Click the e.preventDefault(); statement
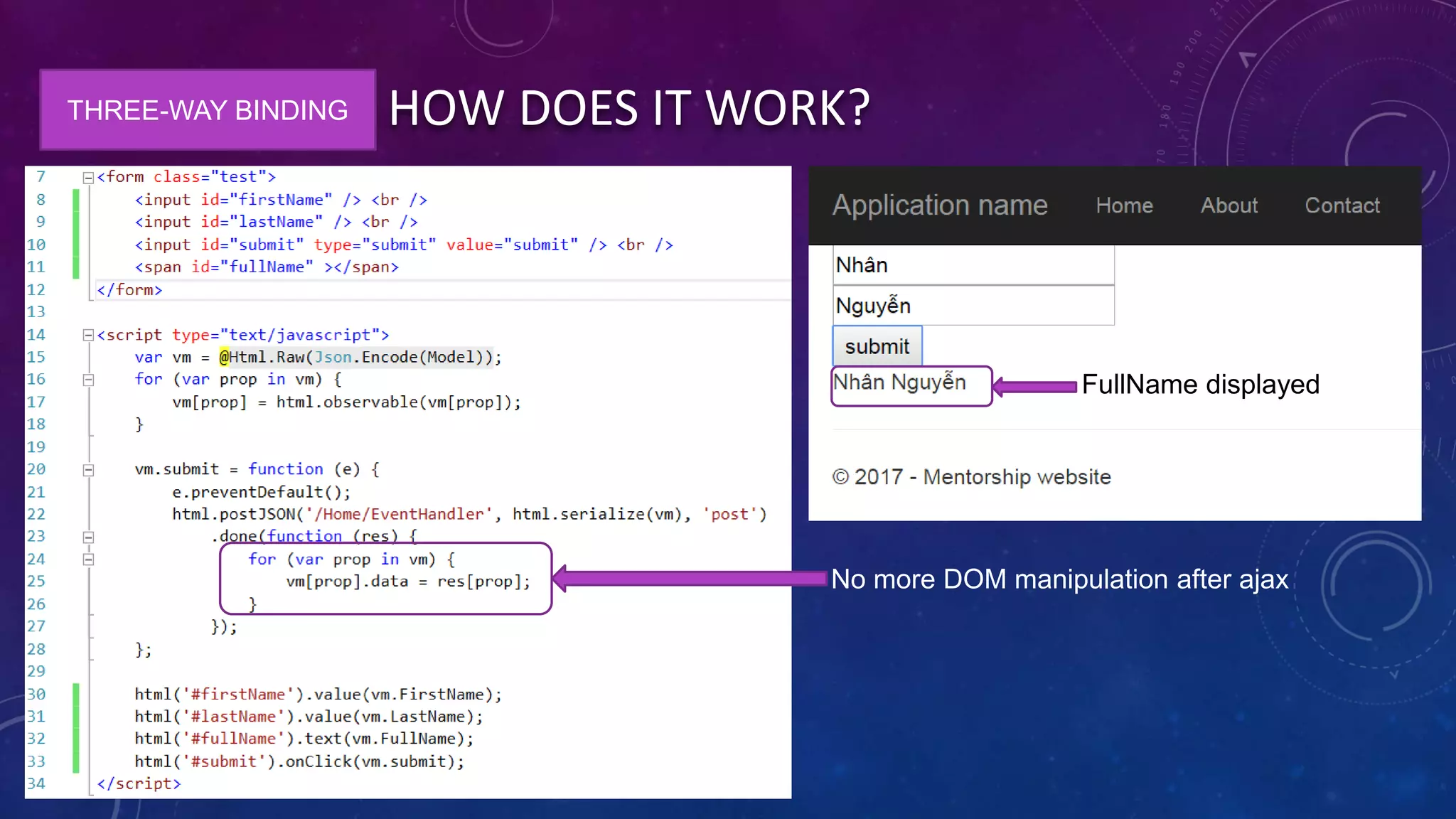The height and width of the screenshot is (819, 1456). tap(262, 492)
